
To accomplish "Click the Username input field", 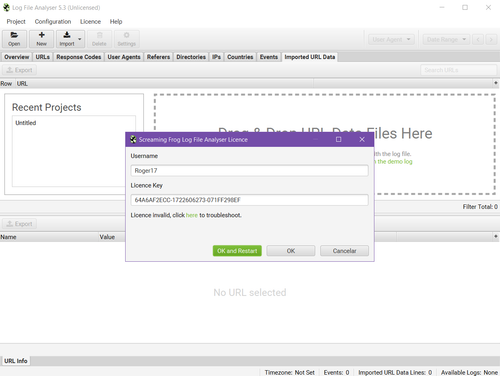I will click(x=249, y=171).
